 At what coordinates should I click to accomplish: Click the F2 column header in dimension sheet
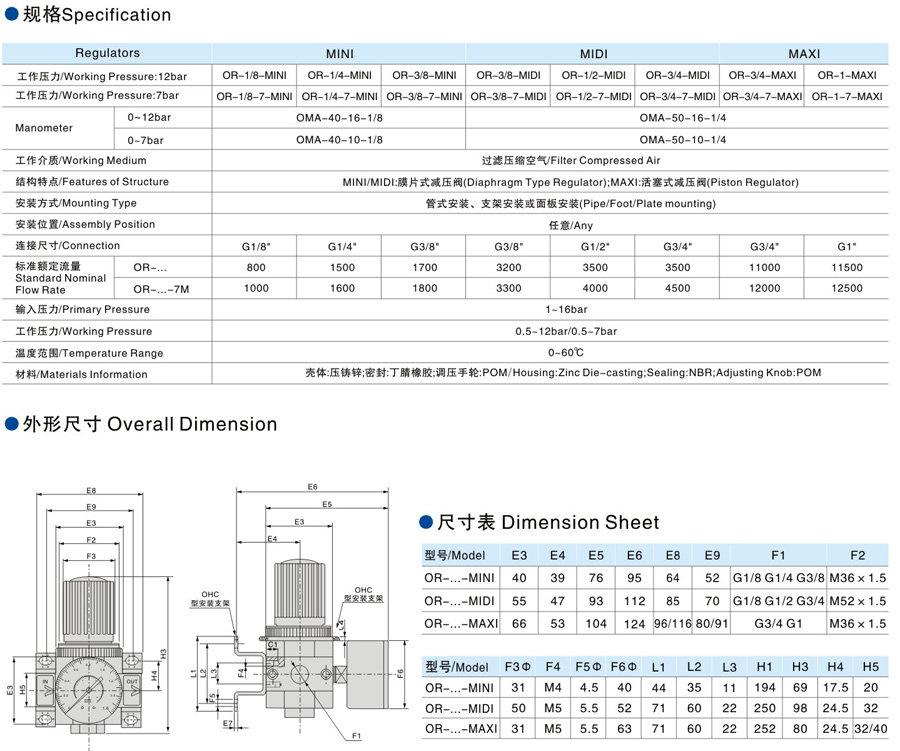[x=857, y=555]
